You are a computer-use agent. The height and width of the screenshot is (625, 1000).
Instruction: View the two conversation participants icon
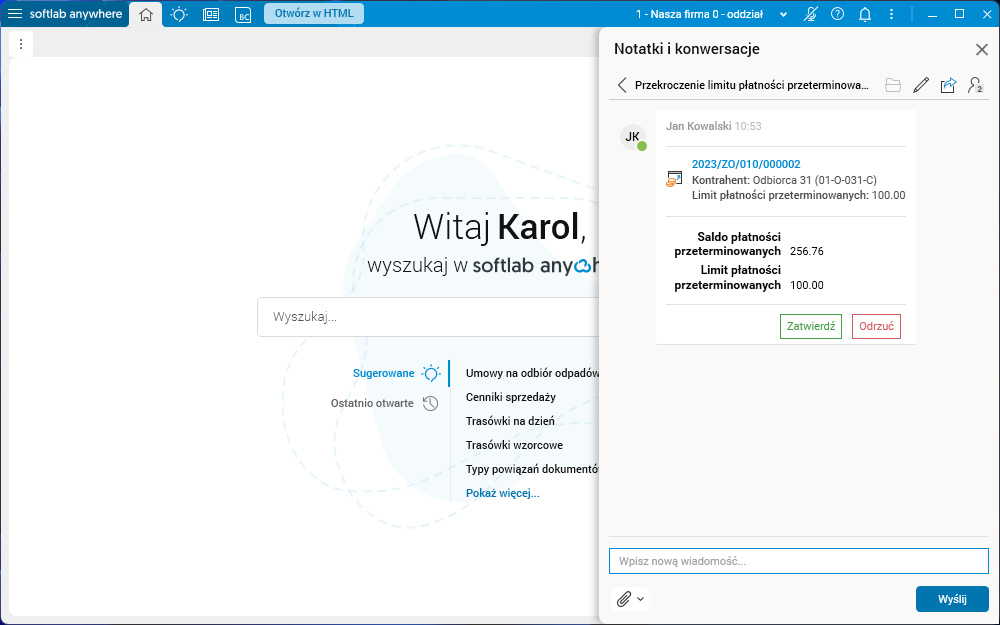pos(975,85)
